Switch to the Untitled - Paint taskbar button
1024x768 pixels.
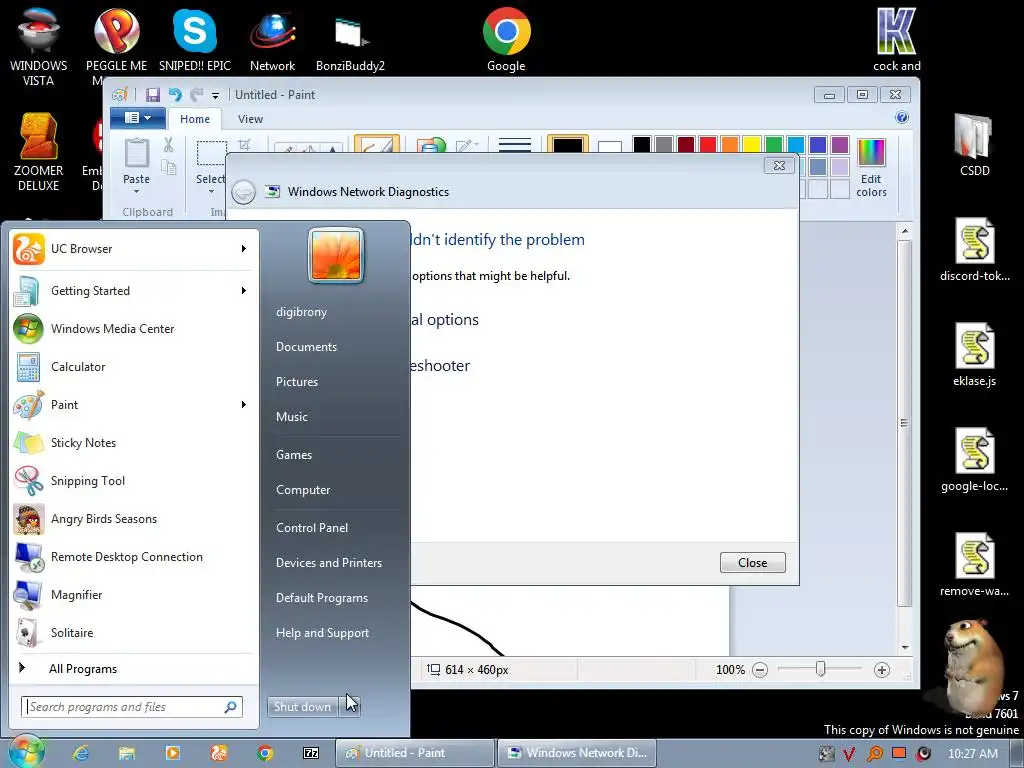[414, 753]
